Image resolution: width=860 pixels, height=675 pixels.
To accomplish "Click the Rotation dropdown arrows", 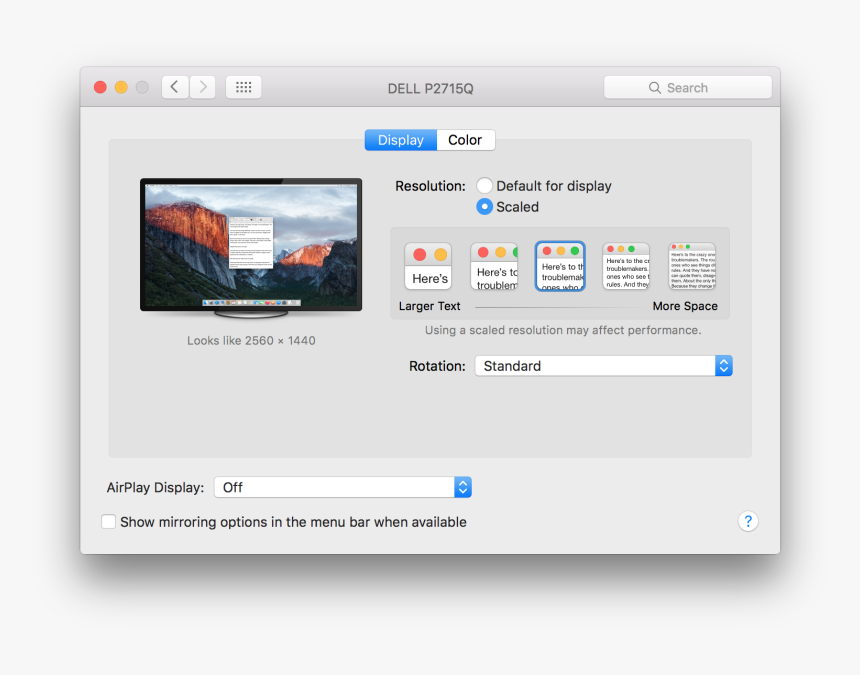I will click(x=724, y=366).
